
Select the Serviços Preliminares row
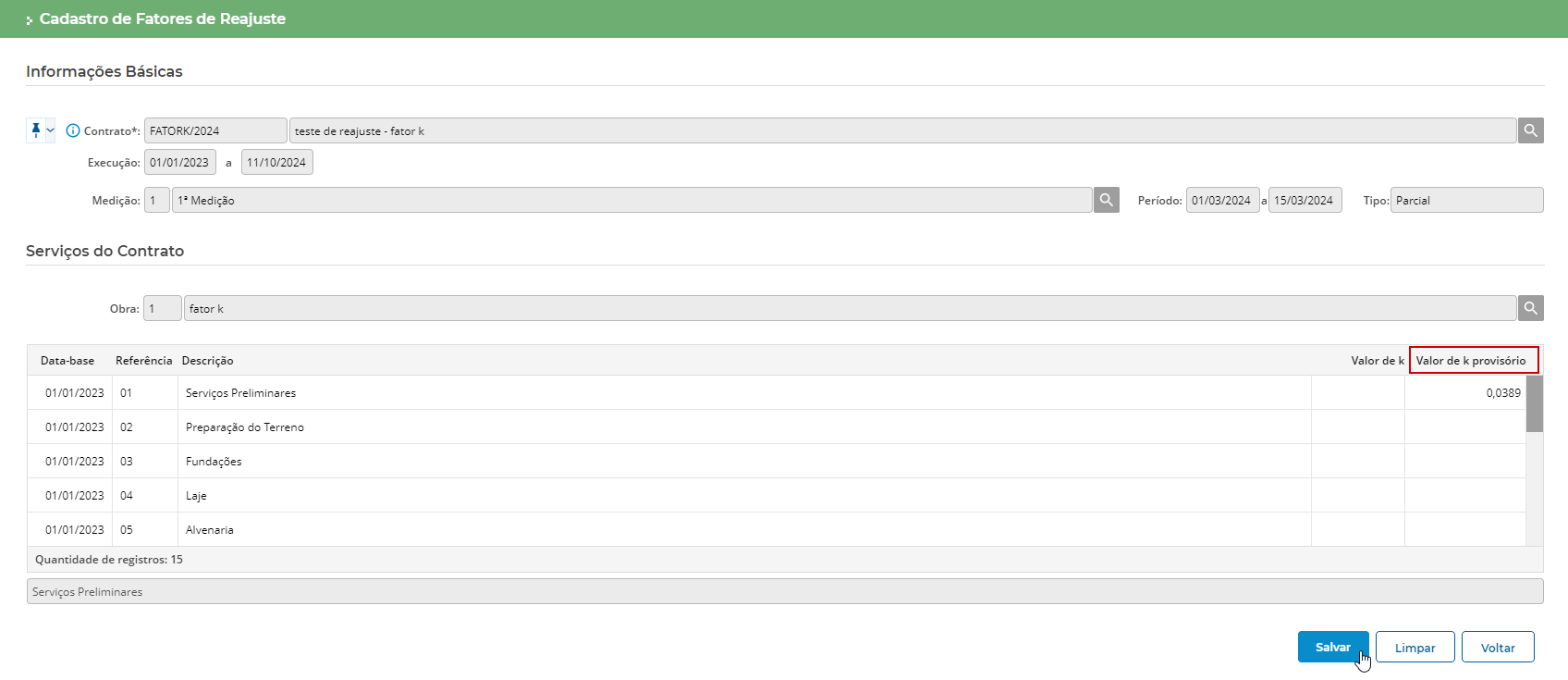(x=240, y=393)
